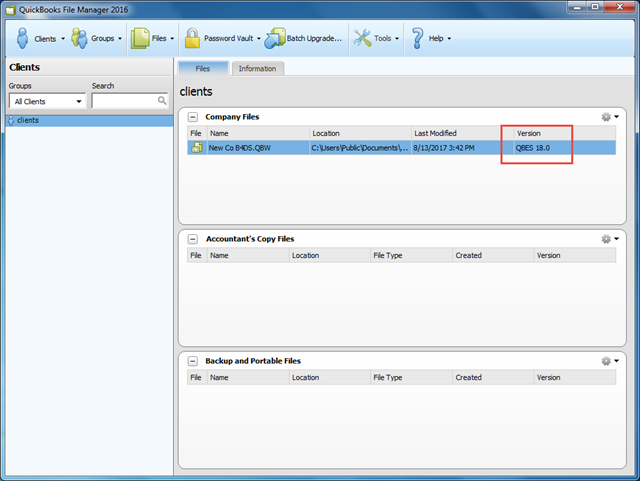The height and width of the screenshot is (481, 640).
Task: Expand the Help menu arrow
Action: (449, 39)
